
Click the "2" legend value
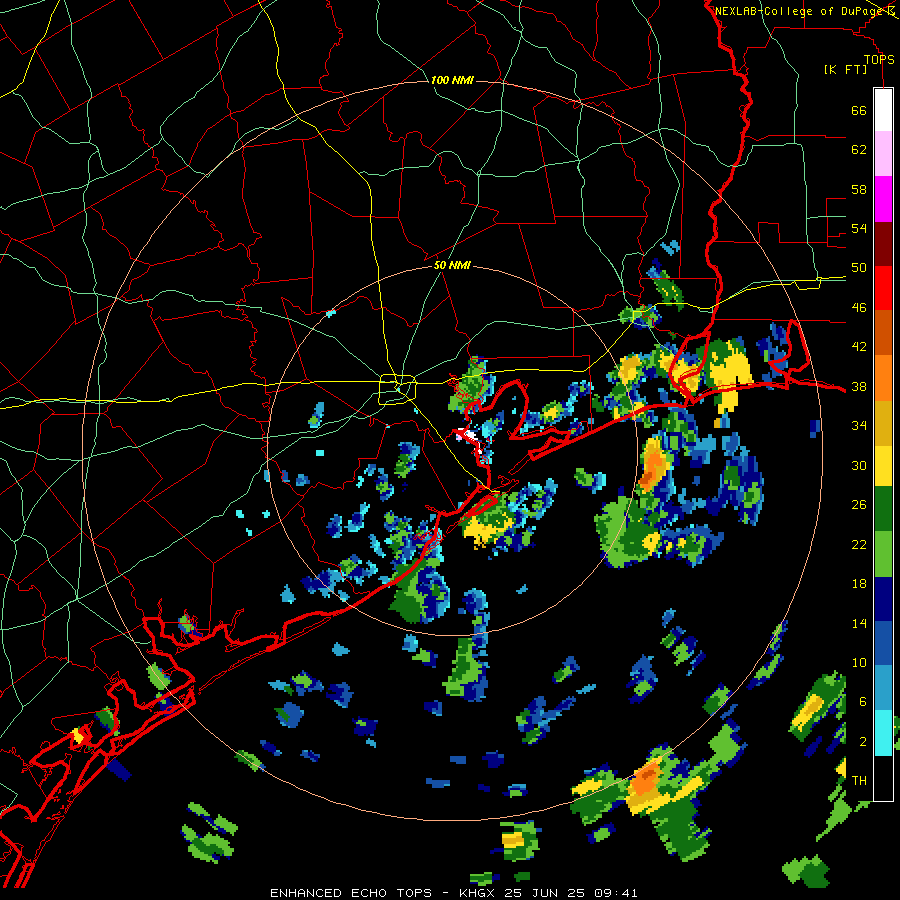(x=863, y=742)
